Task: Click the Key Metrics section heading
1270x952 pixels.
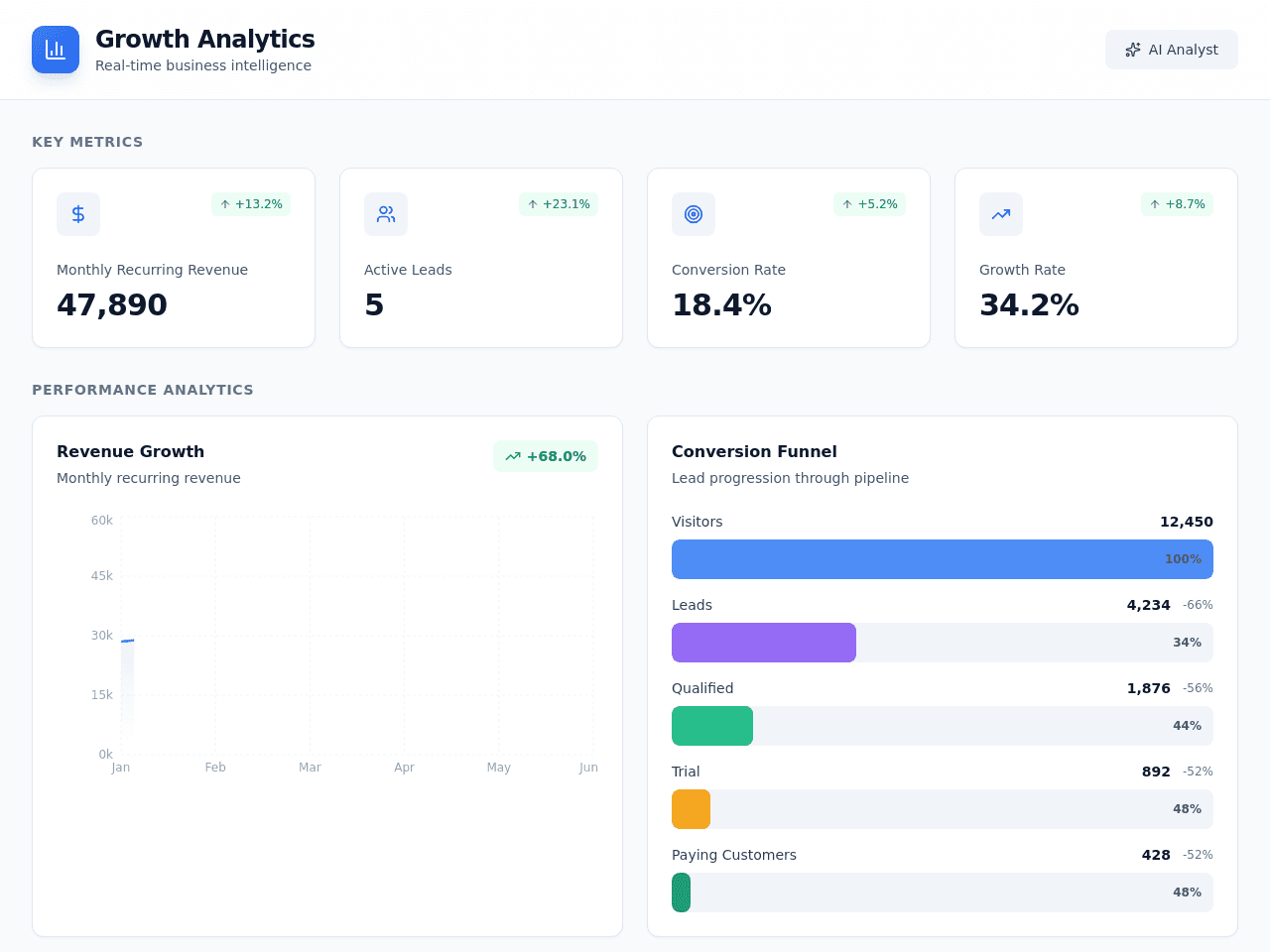Action: point(87,142)
